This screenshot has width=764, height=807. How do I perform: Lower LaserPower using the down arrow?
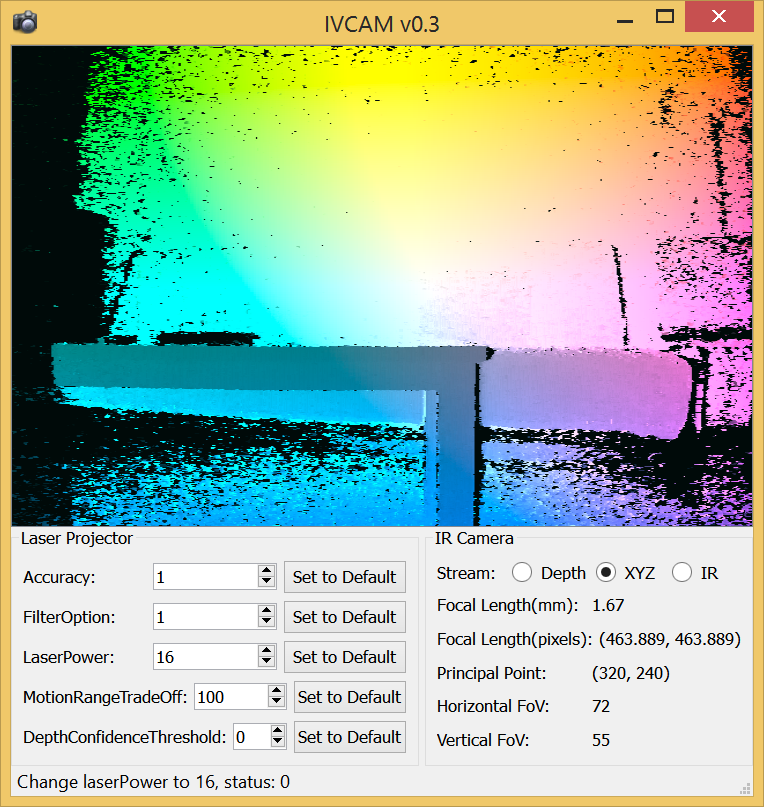(x=266, y=662)
